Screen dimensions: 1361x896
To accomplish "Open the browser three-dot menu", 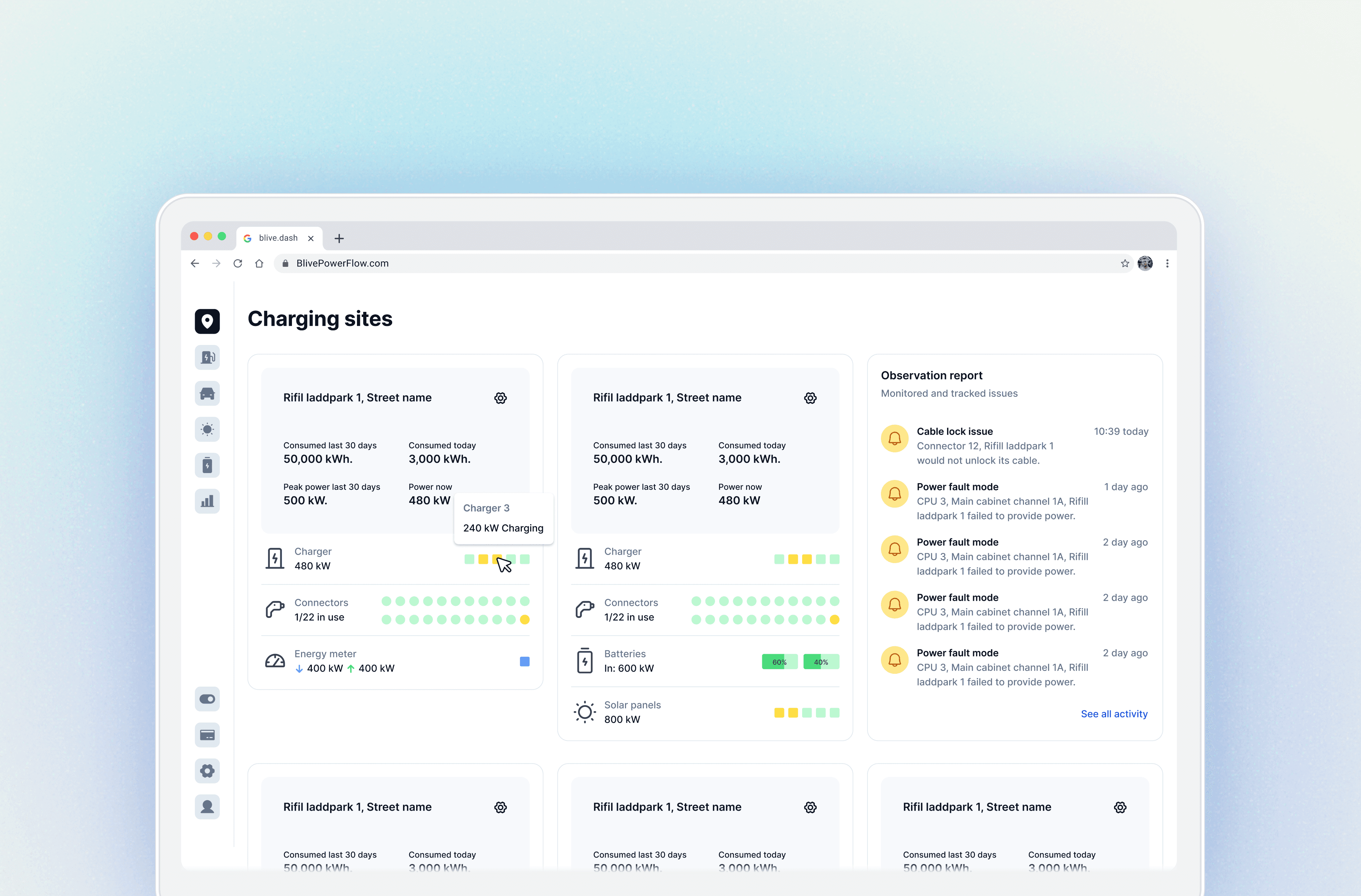I will pos(1167,264).
